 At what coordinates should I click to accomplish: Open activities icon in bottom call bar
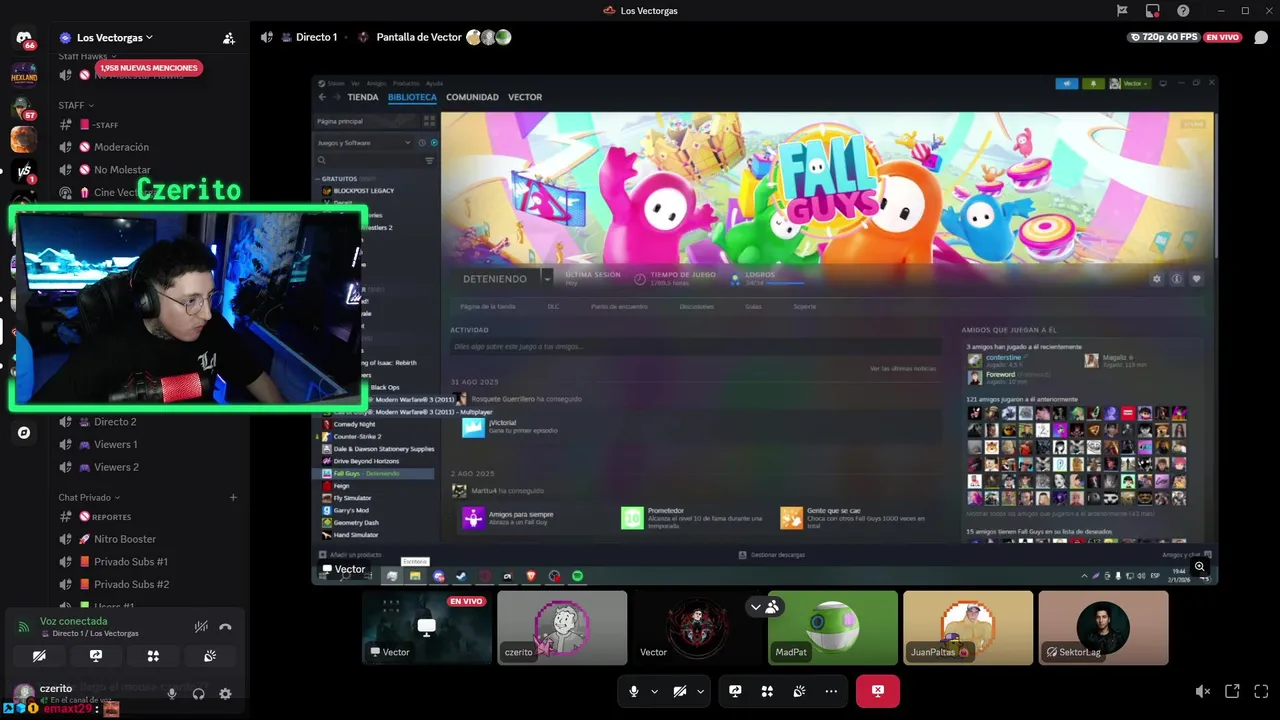767,691
